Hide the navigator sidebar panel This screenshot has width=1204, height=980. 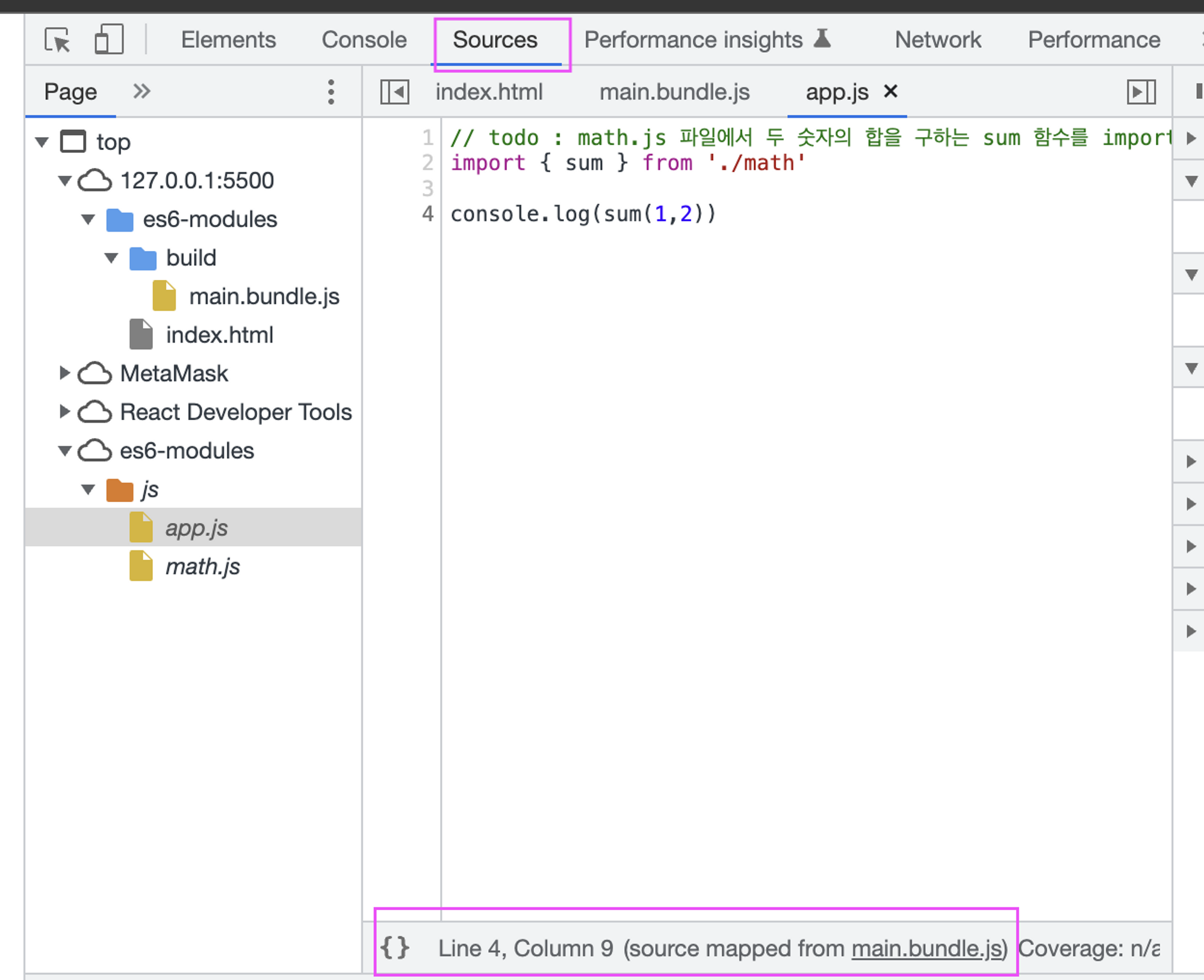point(395,92)
